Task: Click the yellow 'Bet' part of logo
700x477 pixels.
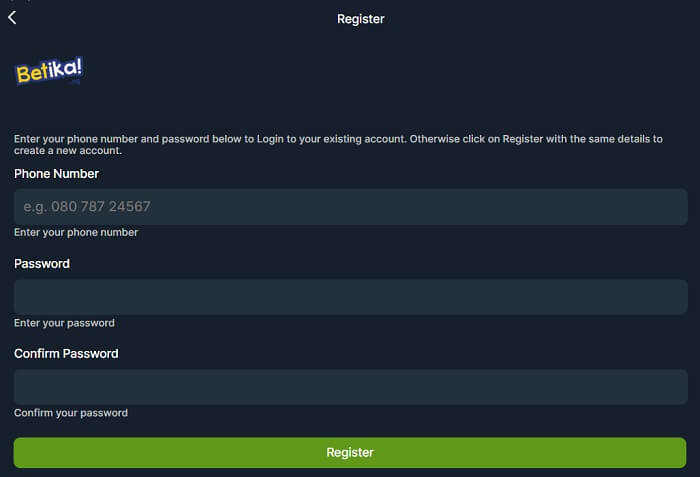Action: tap(32, 73)
